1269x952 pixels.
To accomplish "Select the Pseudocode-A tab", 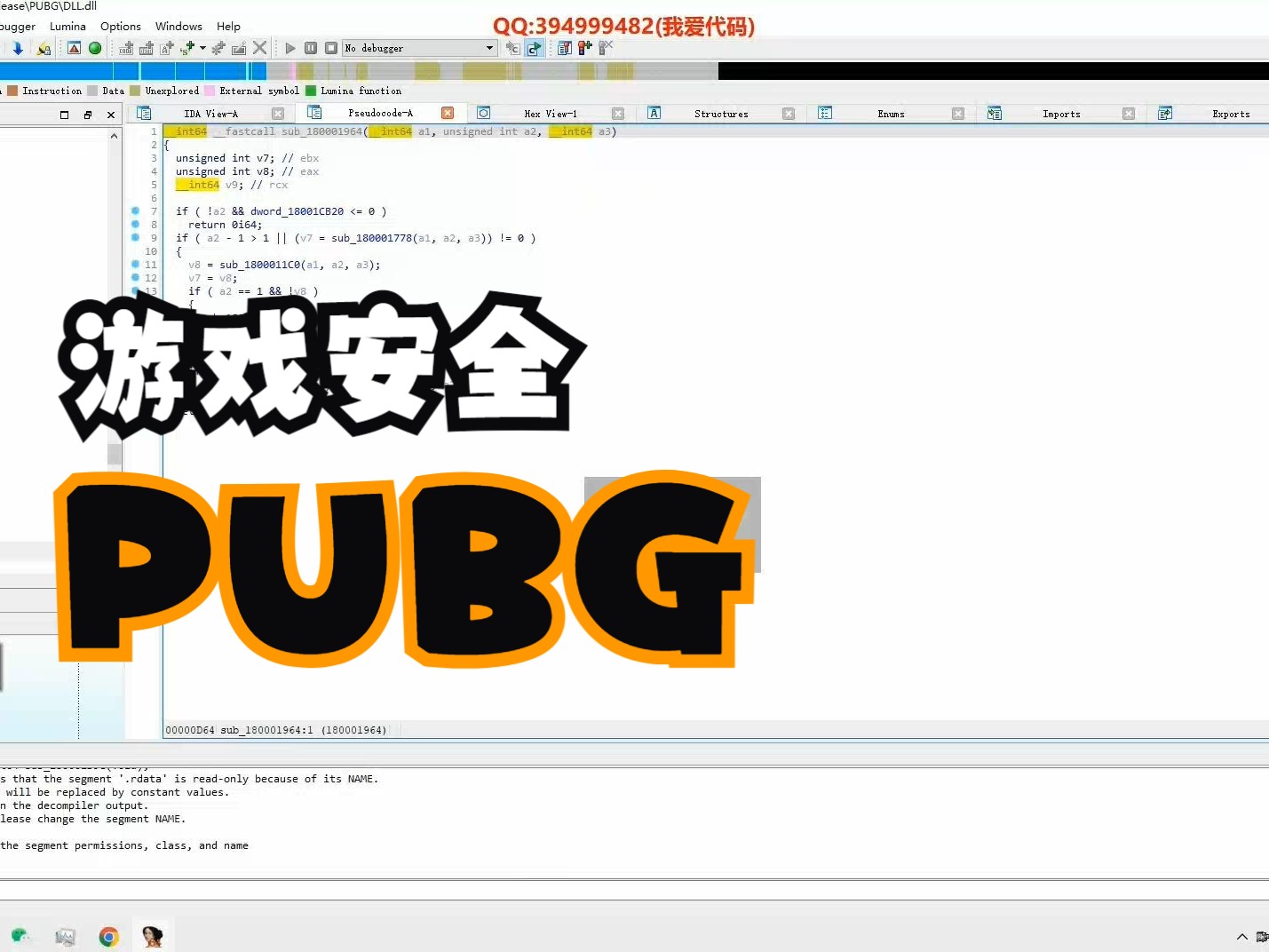I will (x=380, y=113).
